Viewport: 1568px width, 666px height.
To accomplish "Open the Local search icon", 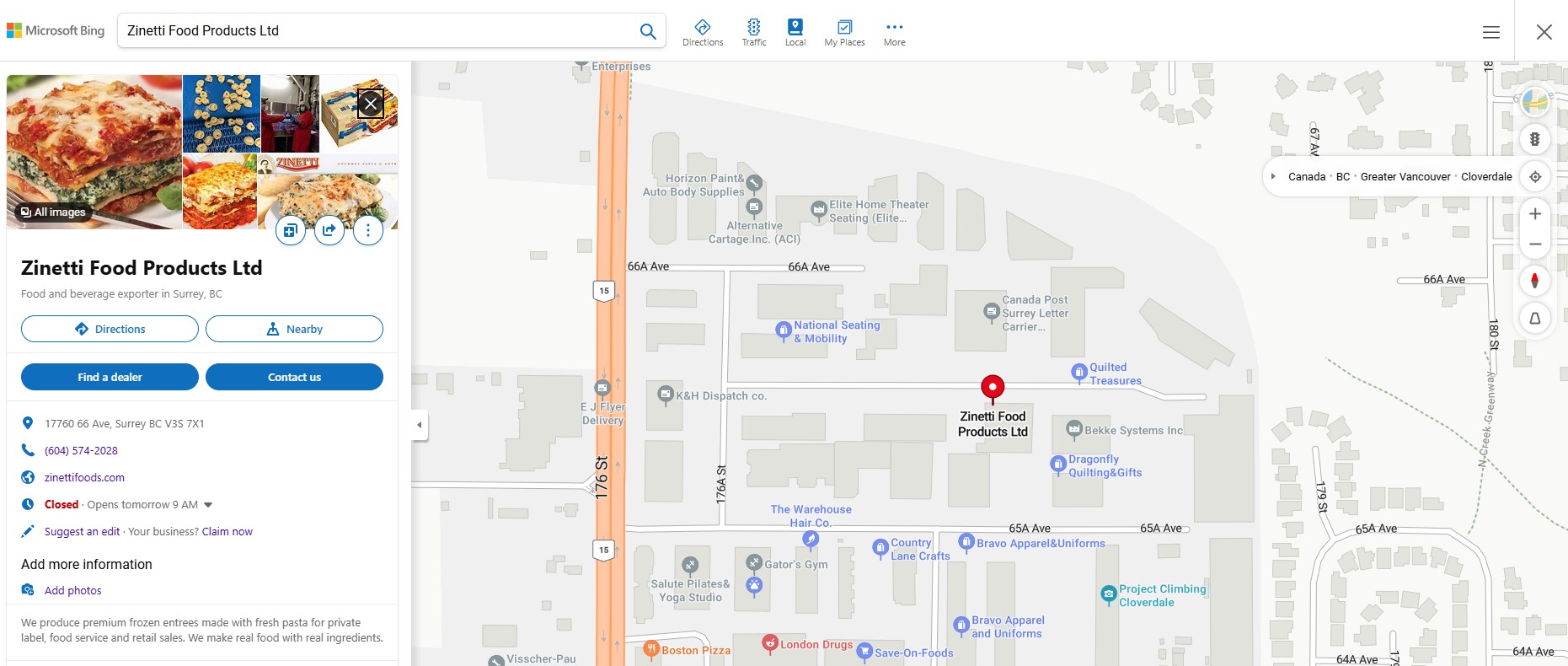I will click(795, 32).
